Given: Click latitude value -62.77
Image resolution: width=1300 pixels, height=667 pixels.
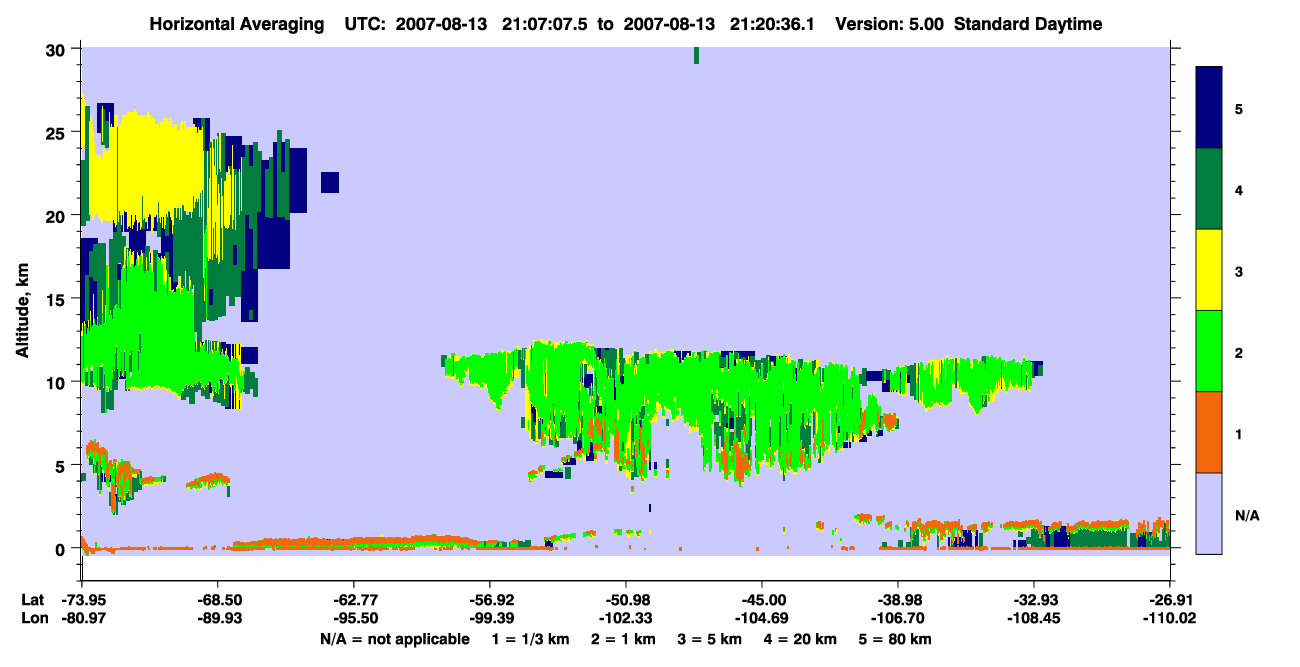Looking at the screenshot, I should [x=353, y=599].
